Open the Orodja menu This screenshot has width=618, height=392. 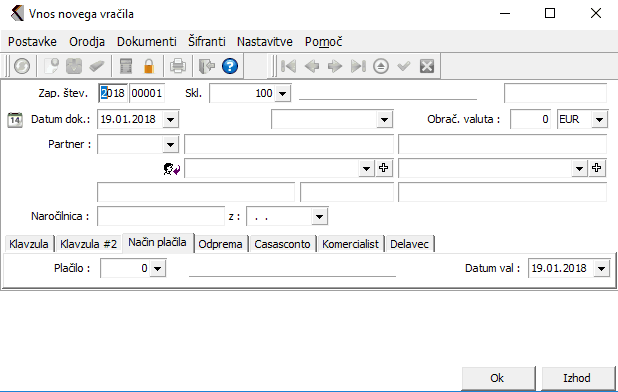pyautogui.click(x=87, y=42)
